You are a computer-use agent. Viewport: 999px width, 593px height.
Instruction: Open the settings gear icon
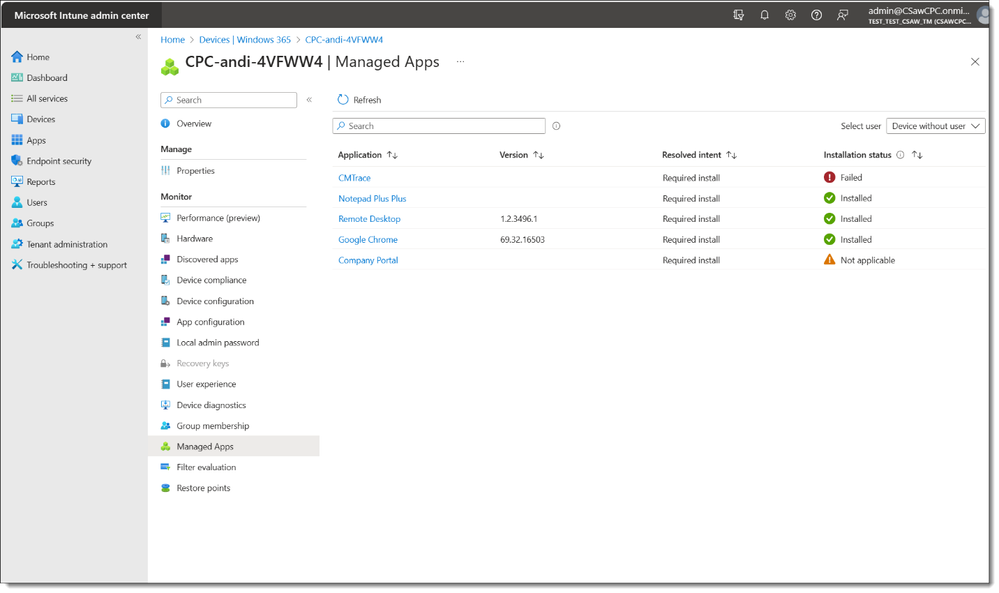click(x=790, y=15)
